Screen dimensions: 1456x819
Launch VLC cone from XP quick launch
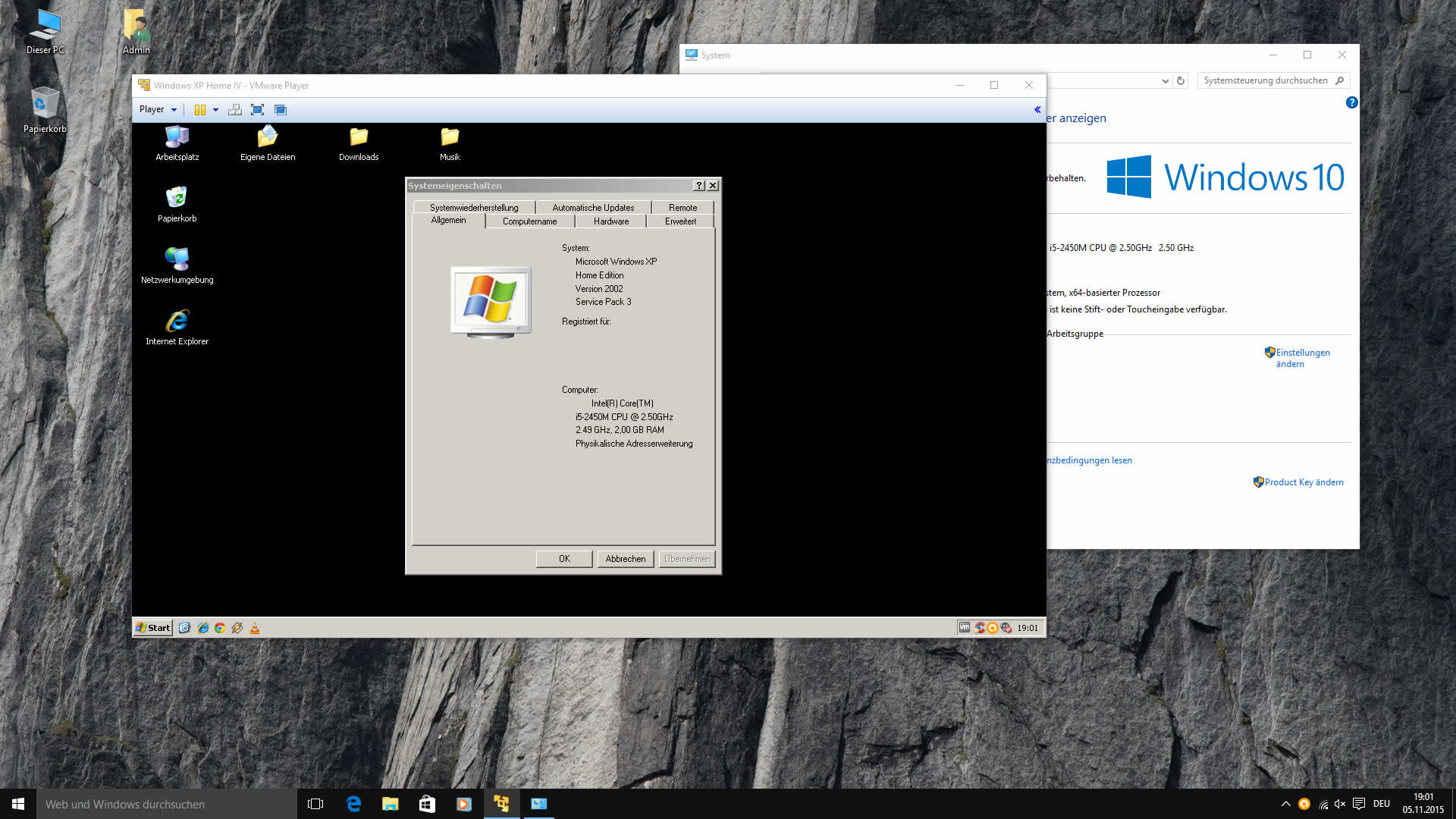point(255,628)
